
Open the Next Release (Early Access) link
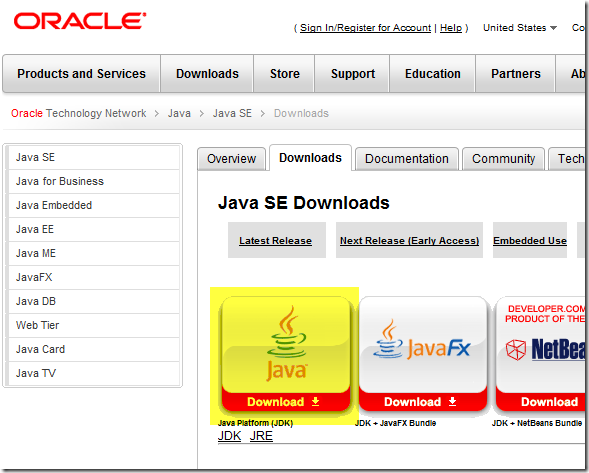pyautogui.click(x=409, y=240)
